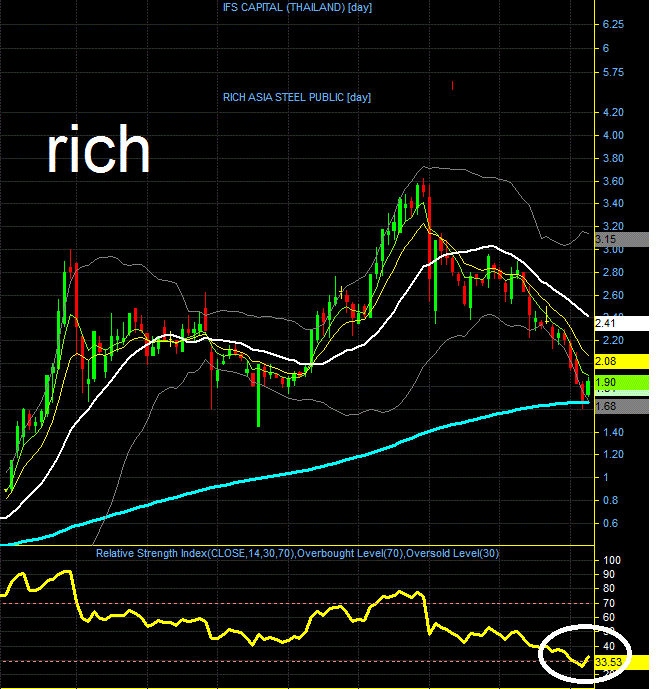
Task: Click the 3.40 price axis value
Action: click(613, 203)
